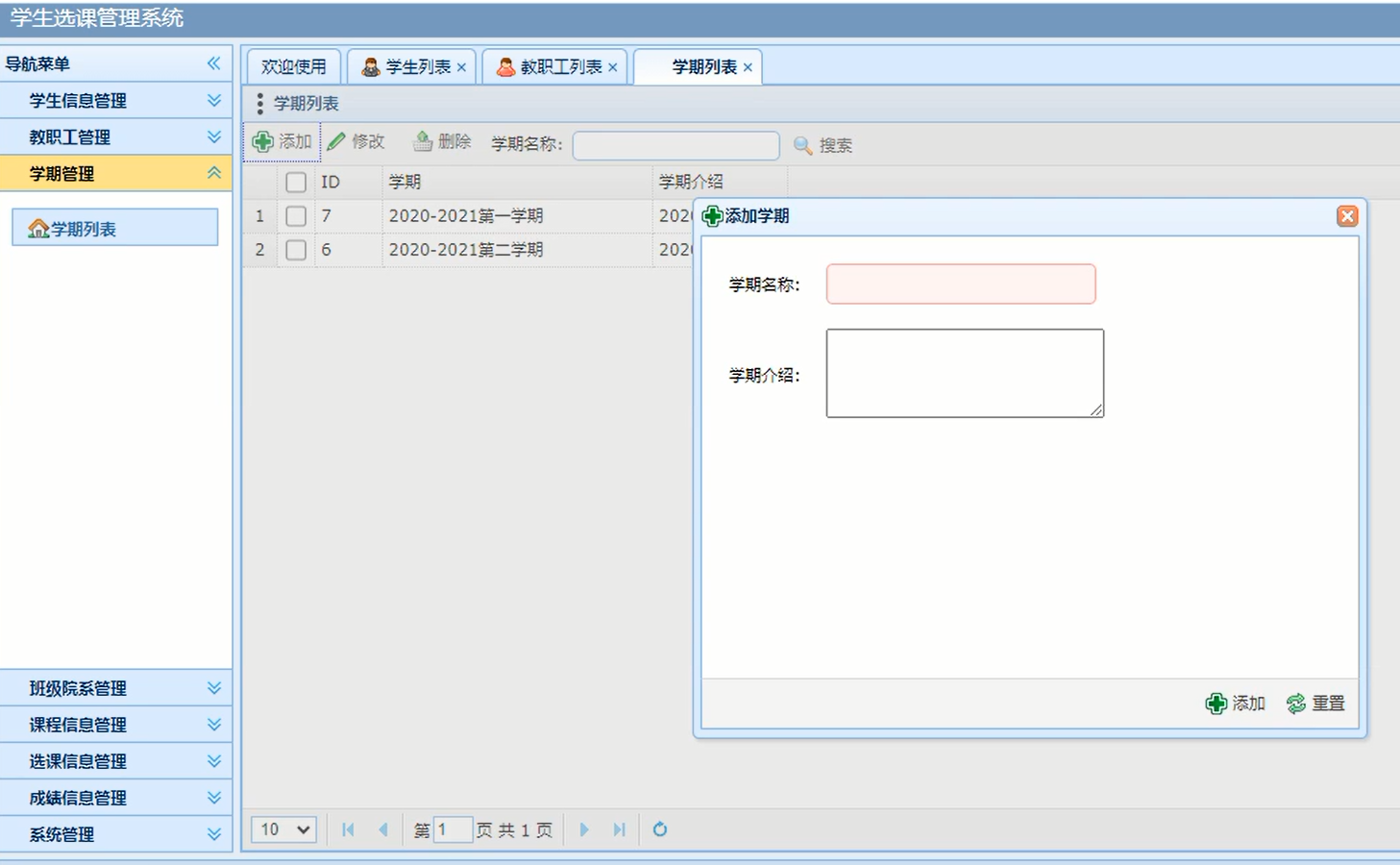Click the refresh icon of 重置 button
This screenshot has height=865, width=1400.
(x=1296, y=704)
